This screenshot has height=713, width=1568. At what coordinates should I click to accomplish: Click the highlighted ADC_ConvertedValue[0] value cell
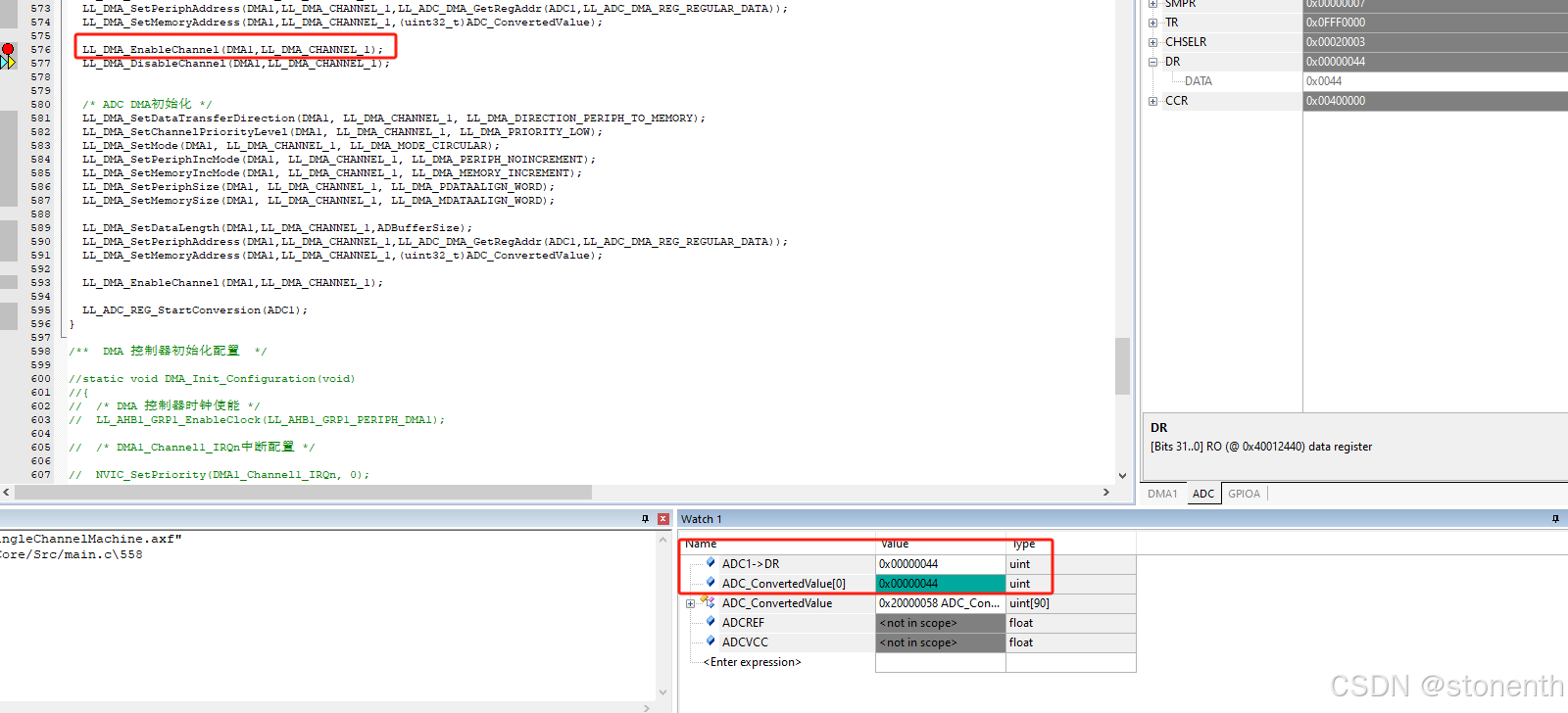[940, 584]
